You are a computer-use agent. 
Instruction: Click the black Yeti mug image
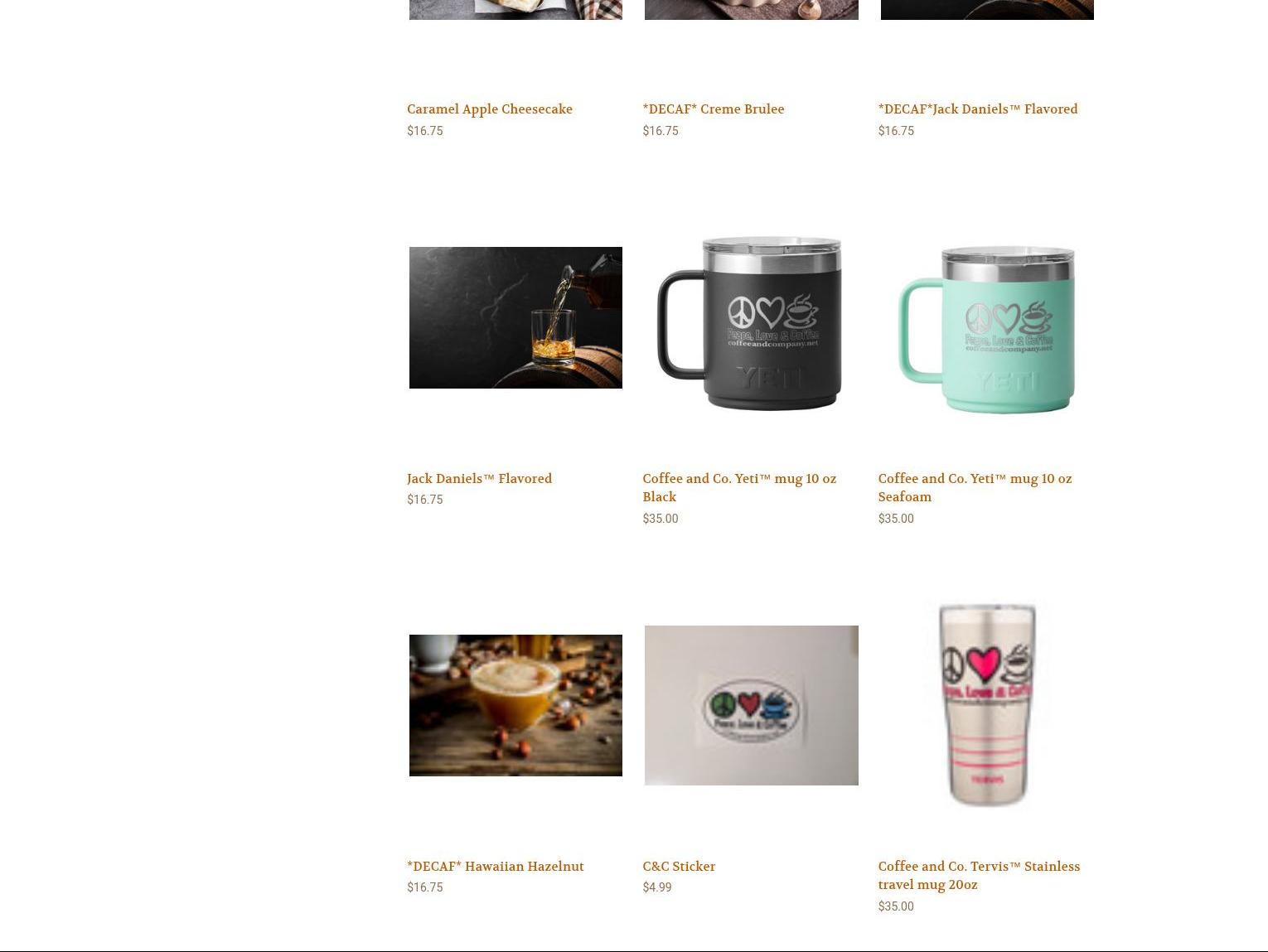[x=751, y=323]
